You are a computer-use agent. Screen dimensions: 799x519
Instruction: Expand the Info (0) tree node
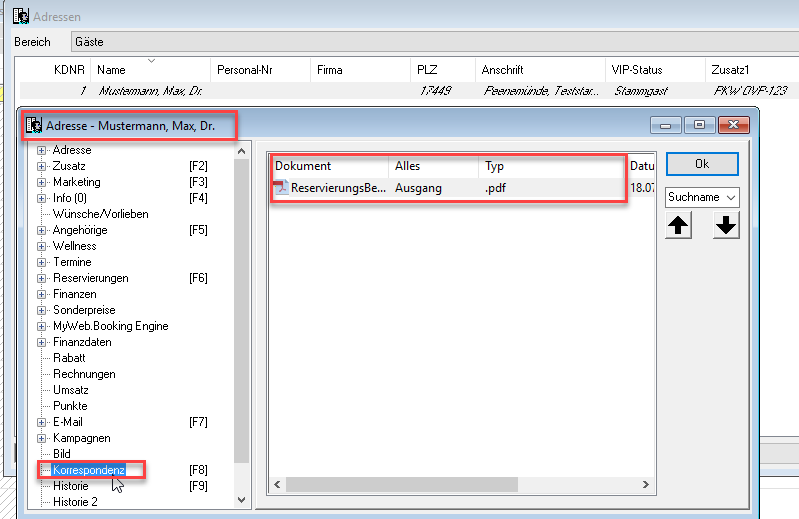[x=41, y=198]
